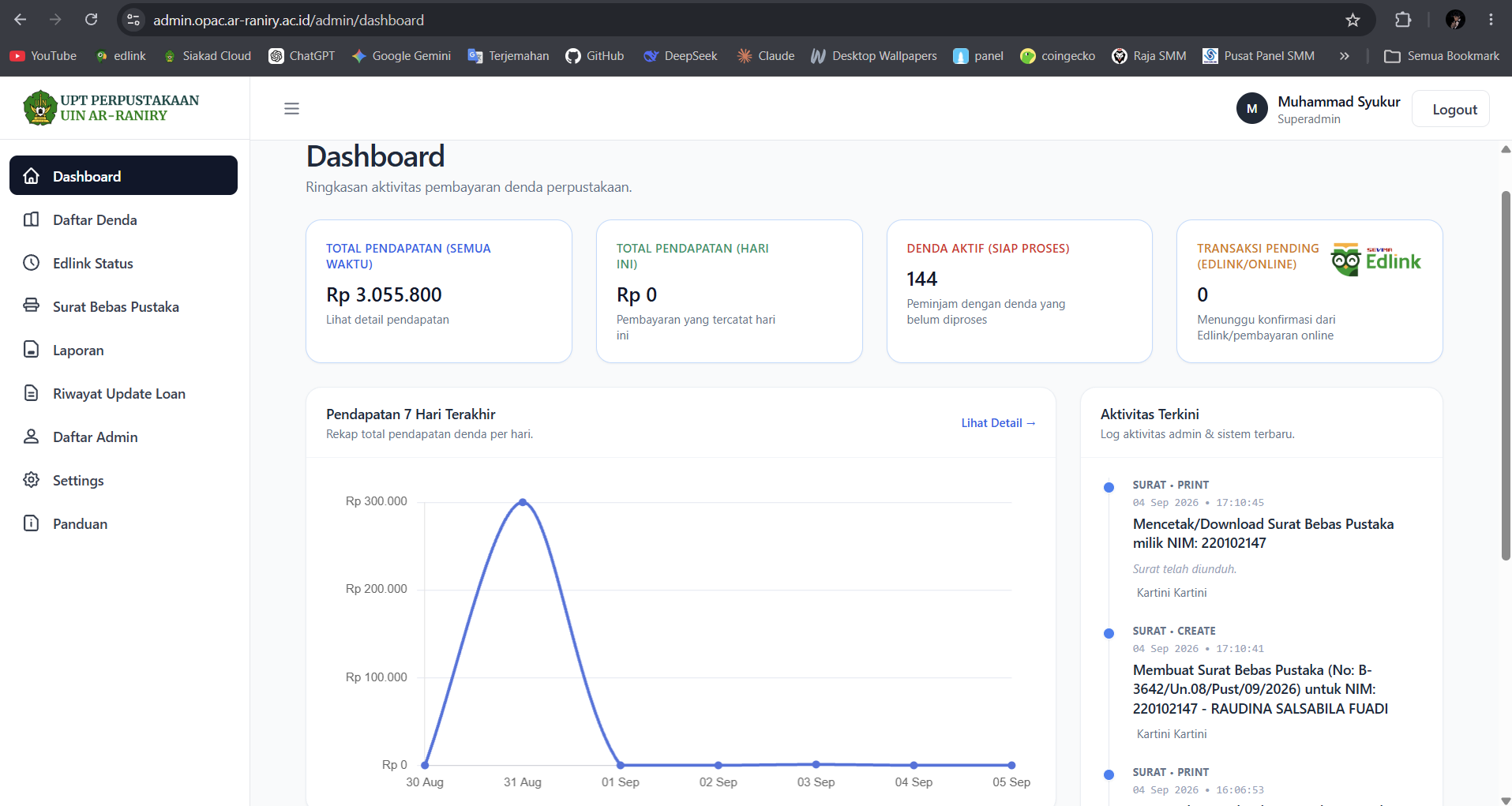
Task: Click Lihat detail pendapatan link
Action: point(388,320)
